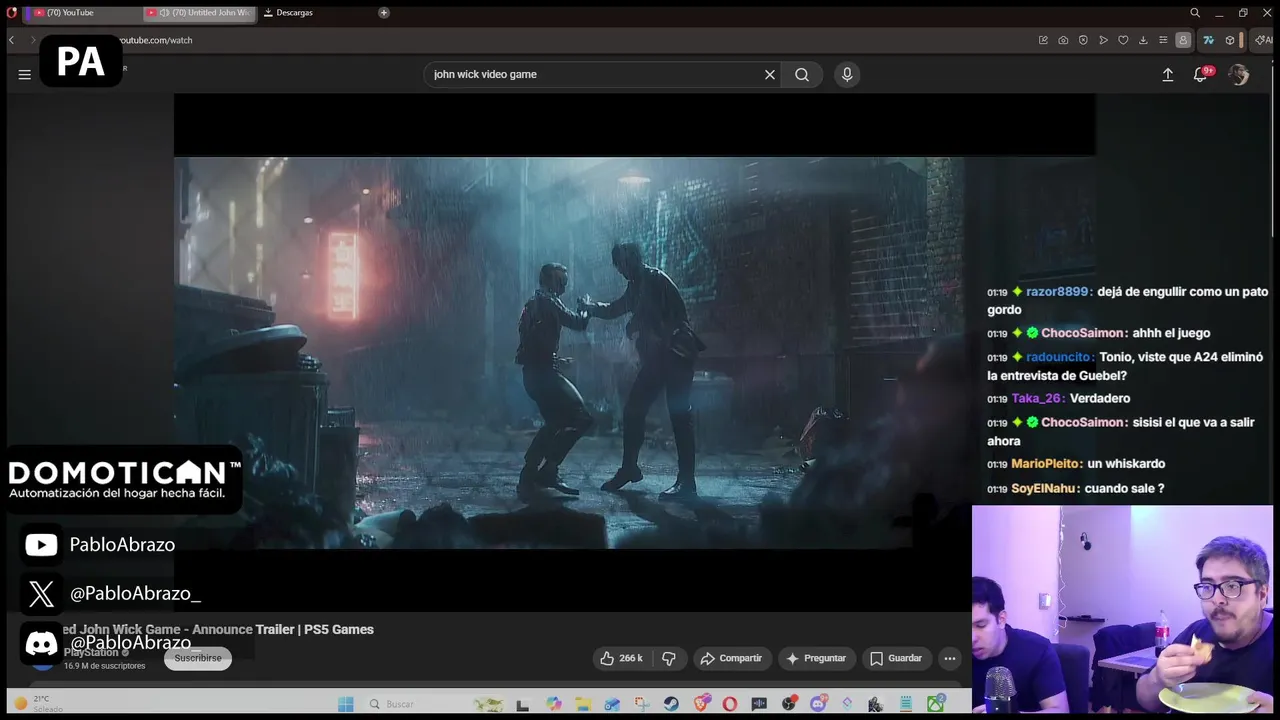Open the YouTube account avatar menu
1280x720 pixels.
(x=1239, y=75)
